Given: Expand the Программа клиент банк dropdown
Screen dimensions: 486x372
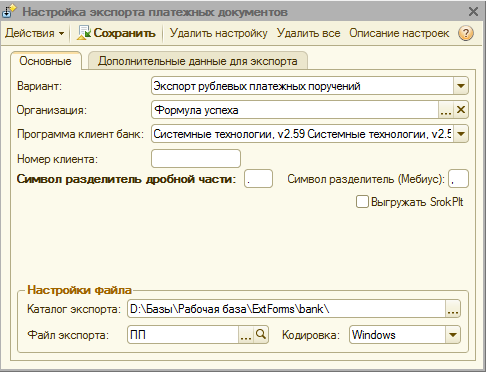Looking at the screenshot, I should coord(461,134).
